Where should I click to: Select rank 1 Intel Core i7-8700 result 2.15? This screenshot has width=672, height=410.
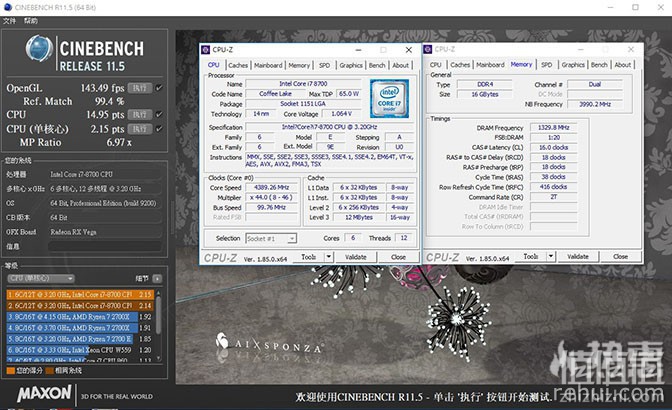(80, 295)
